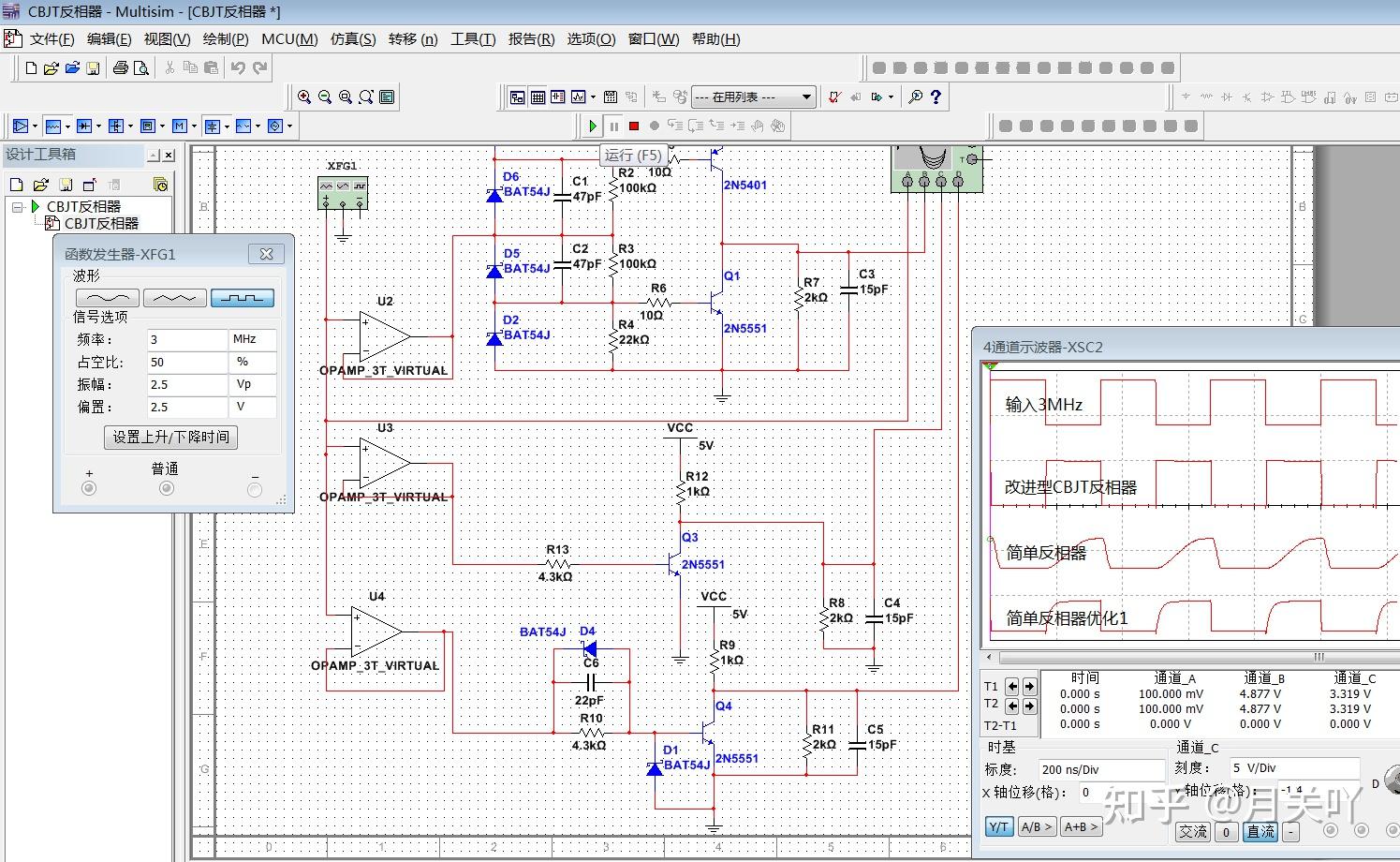Select the sine wave waveform button
1400x862 pixels.
(108, 298)
